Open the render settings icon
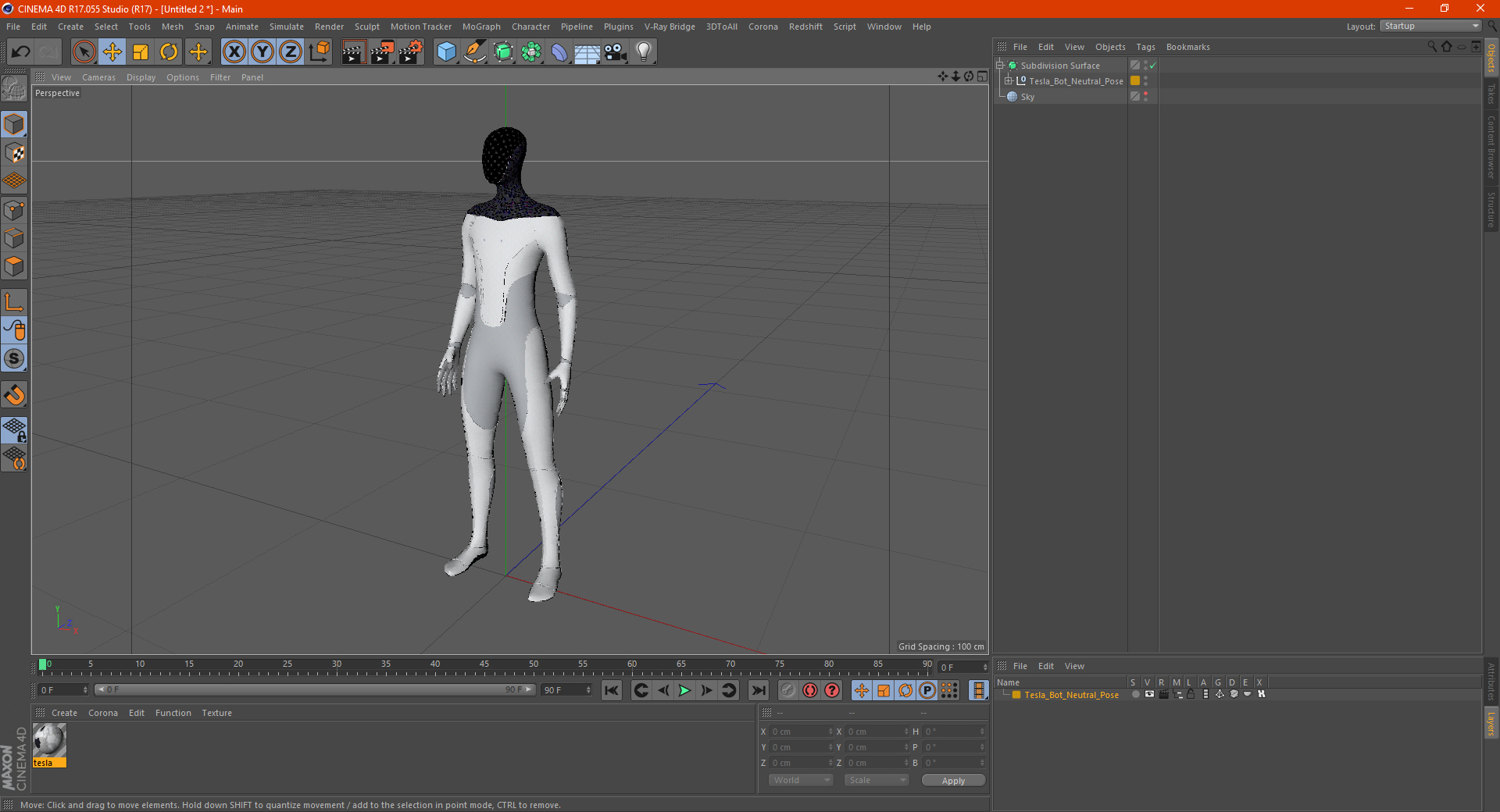The image size is (1500, 812). pyautogui.click(x=411, y=52)
